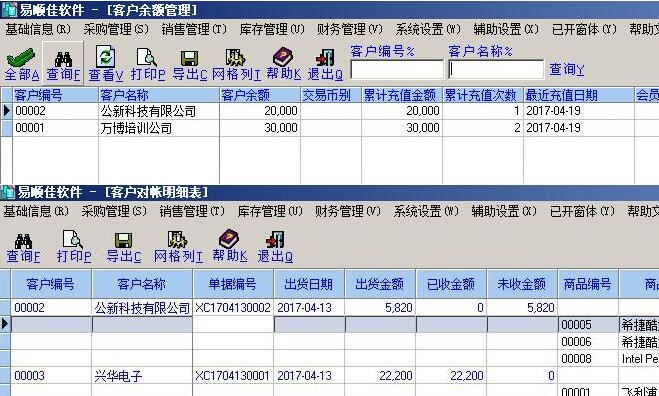Click 未收金额 column header
This screenshot has height=396, width=659.
click(x=522, y=284)
